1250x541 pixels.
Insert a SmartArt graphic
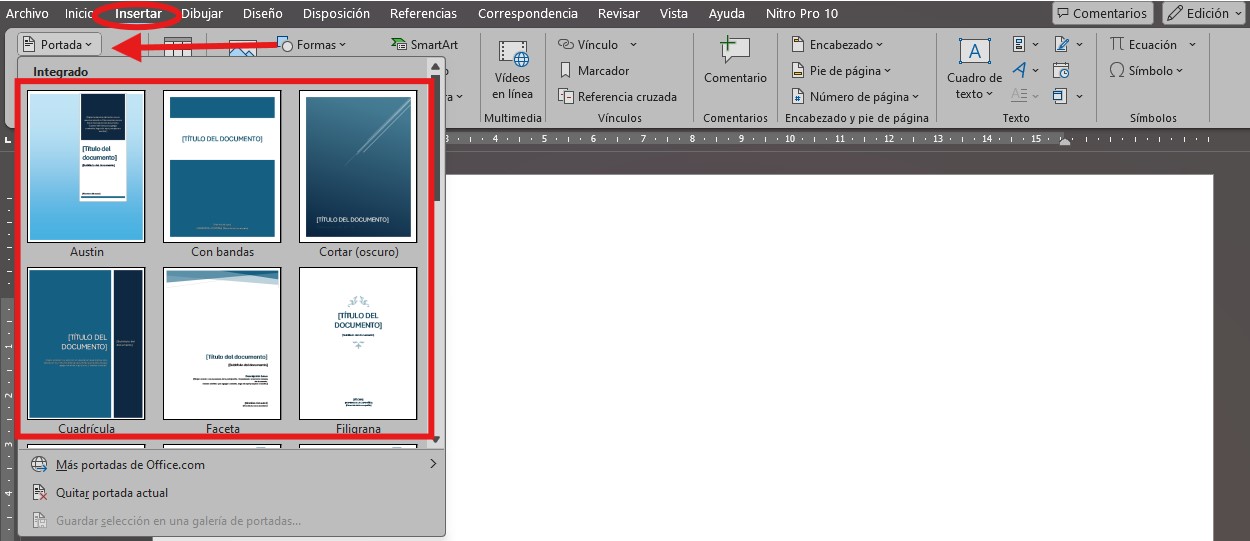click(425, 45)
